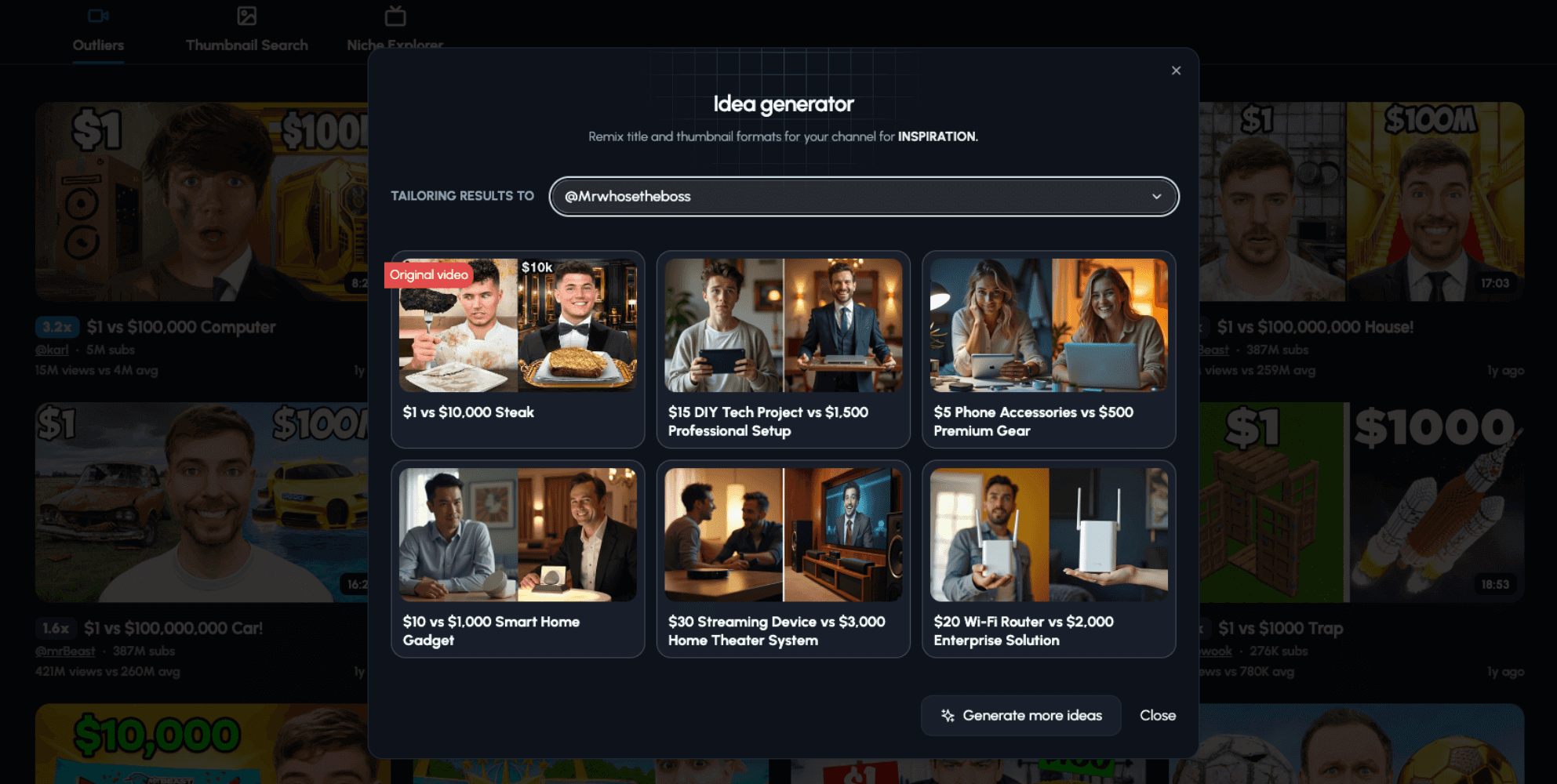
Task: Expand the channel dropdown chevron arrow
Action: click(1156, 197)
